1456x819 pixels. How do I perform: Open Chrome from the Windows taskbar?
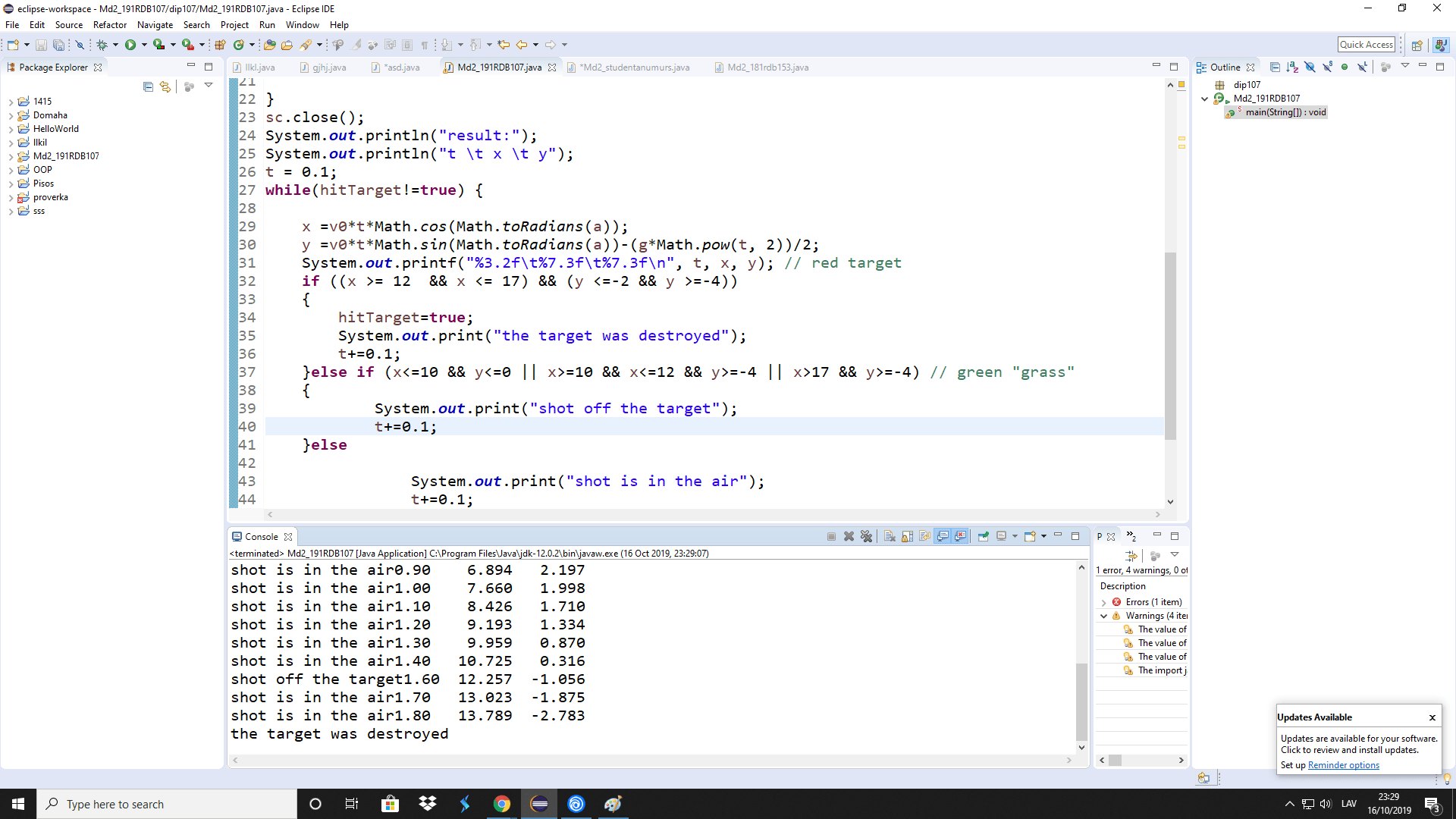click(502, 804)
